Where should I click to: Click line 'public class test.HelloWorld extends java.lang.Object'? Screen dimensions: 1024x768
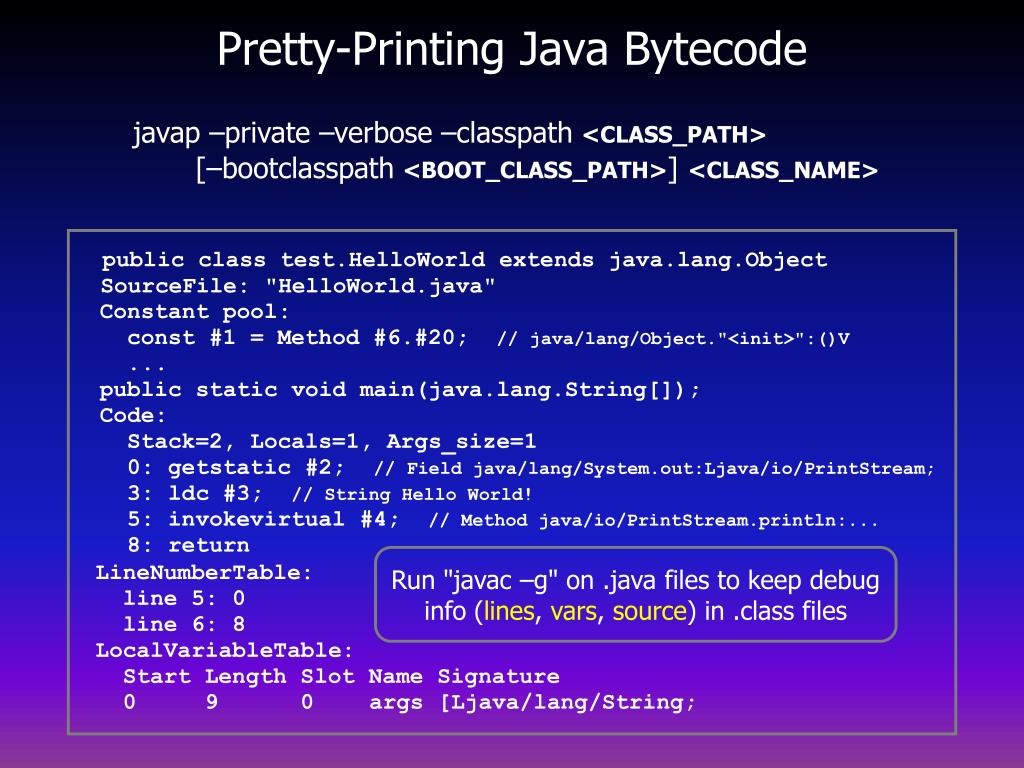(x=464, y=260)
